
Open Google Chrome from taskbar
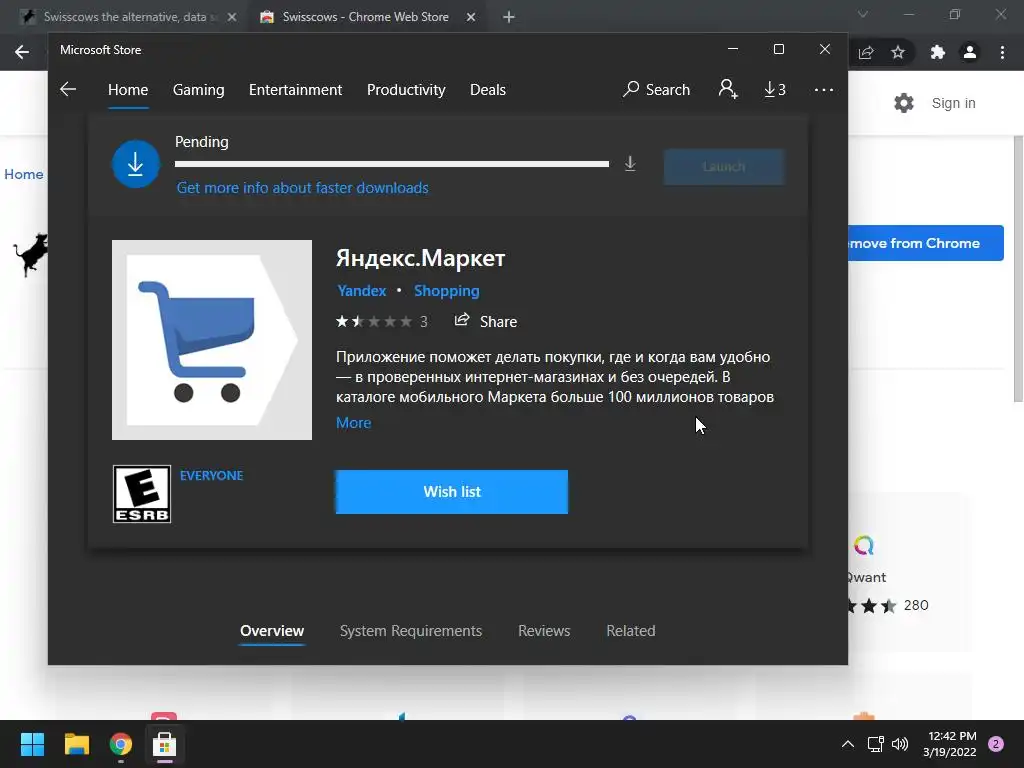point(121,744)
